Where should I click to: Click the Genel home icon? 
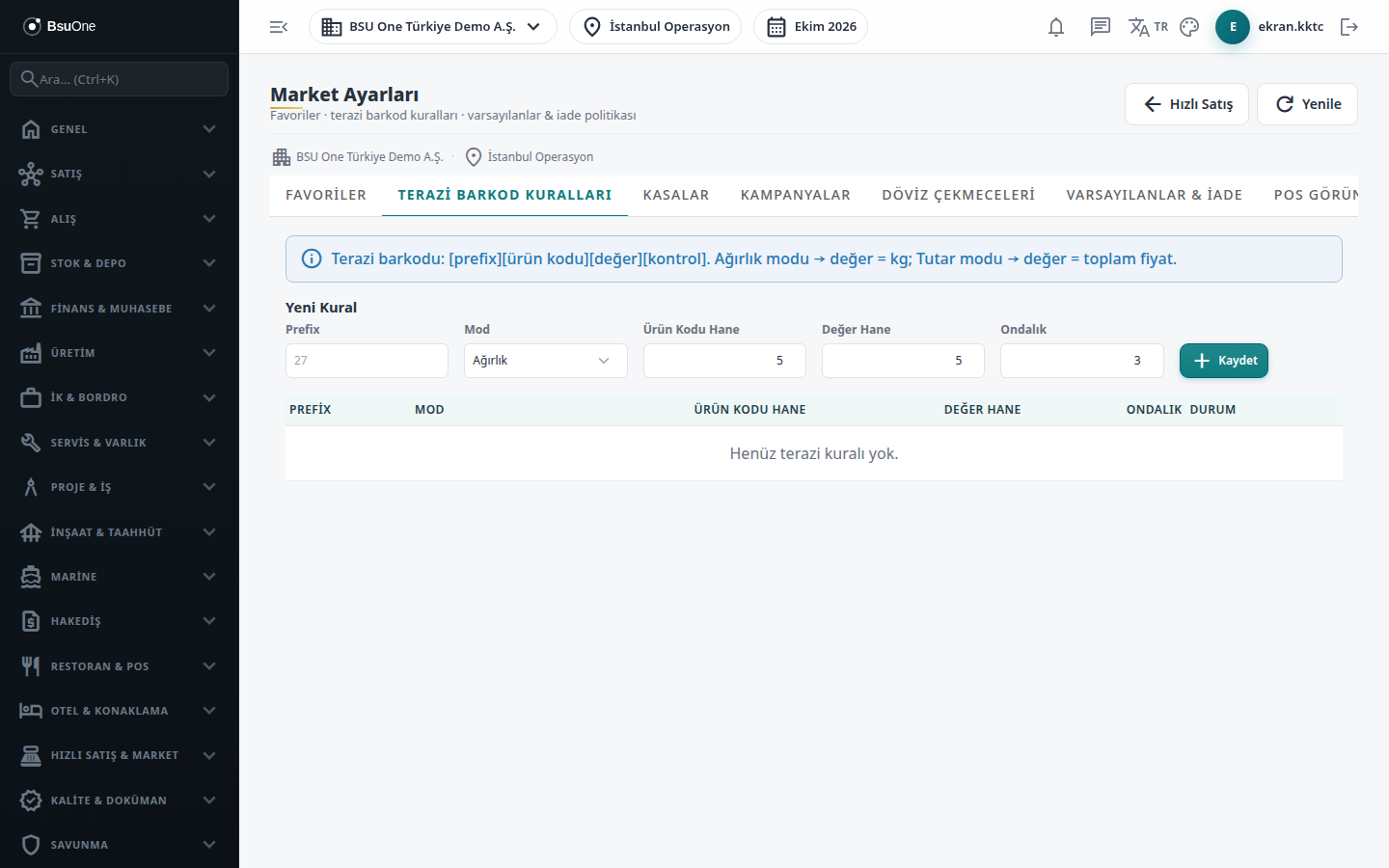(x=31, y=129)
